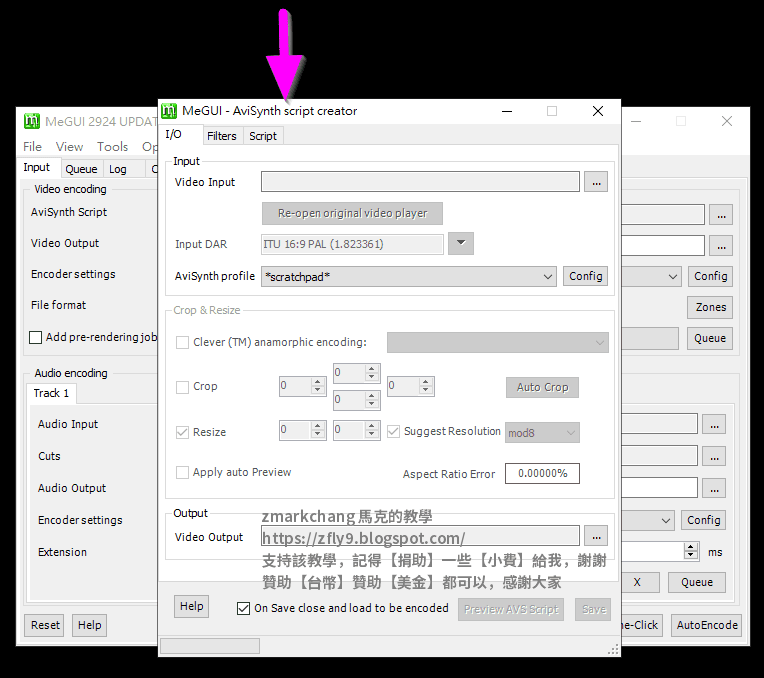Toggle the Resize checkbox

pyautogui.click(x=182, y=432)
